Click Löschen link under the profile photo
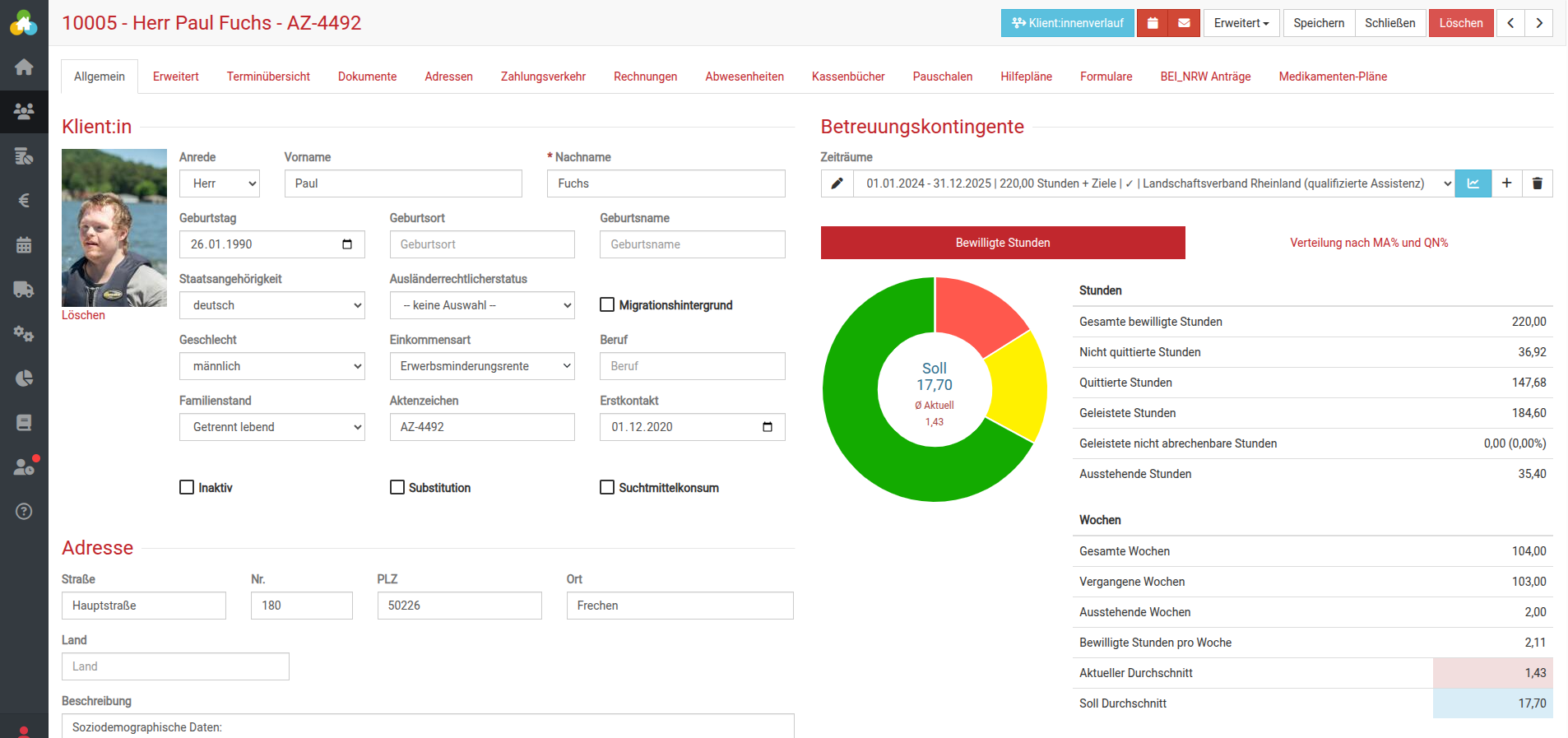This screenshot has width=1568, height=738. click(x=83, y=315)
